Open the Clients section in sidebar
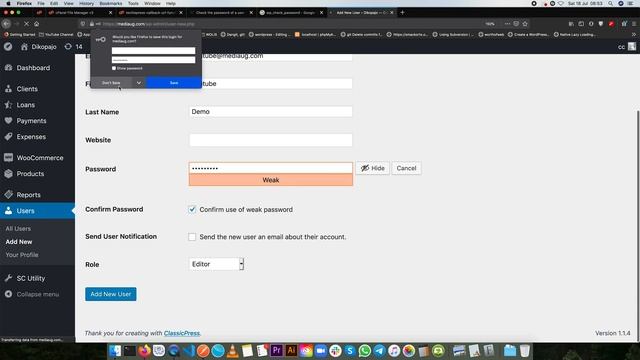Viewport: 640px width, 360px height. (x=27, y=89)
